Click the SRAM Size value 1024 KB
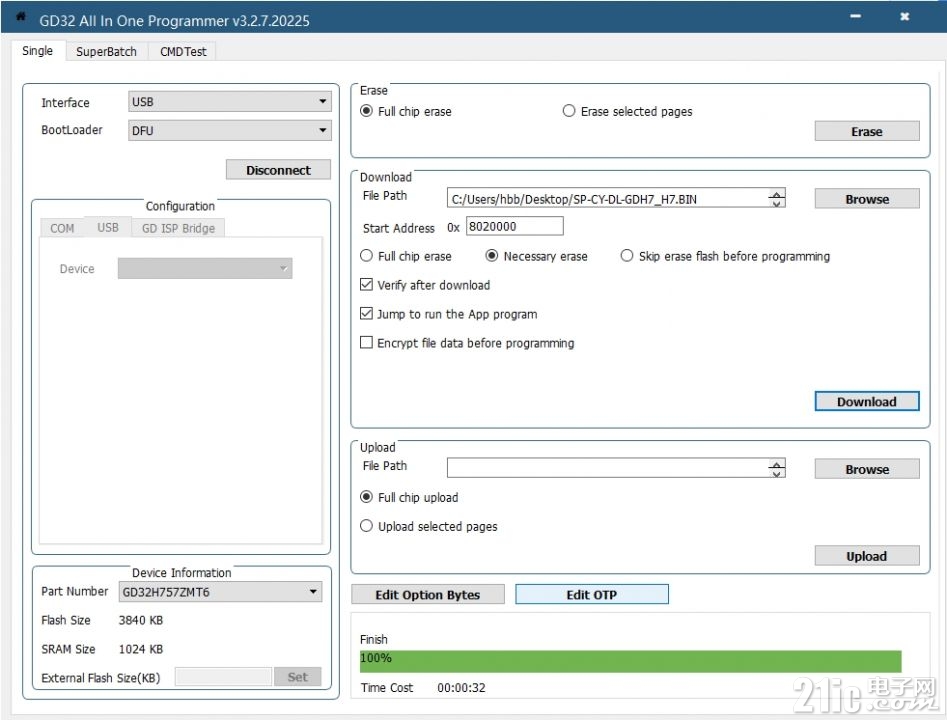Screen dimensions: 947x720 tap(141, 649)
